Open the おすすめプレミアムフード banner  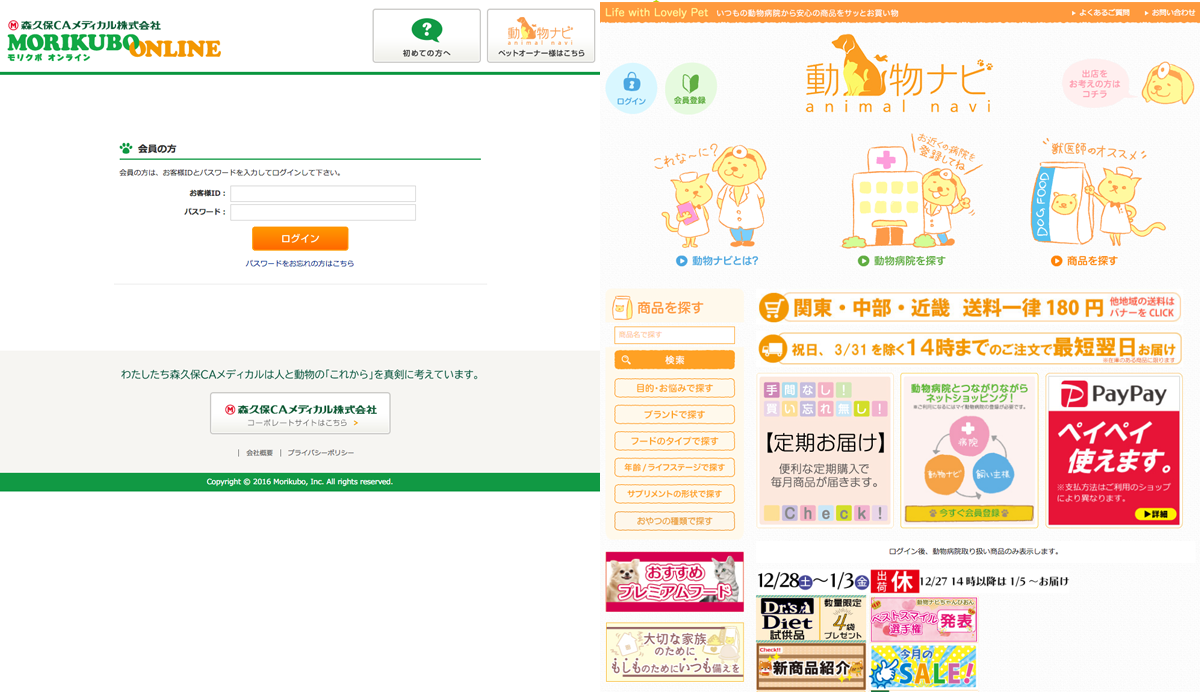tap(674, 581)
